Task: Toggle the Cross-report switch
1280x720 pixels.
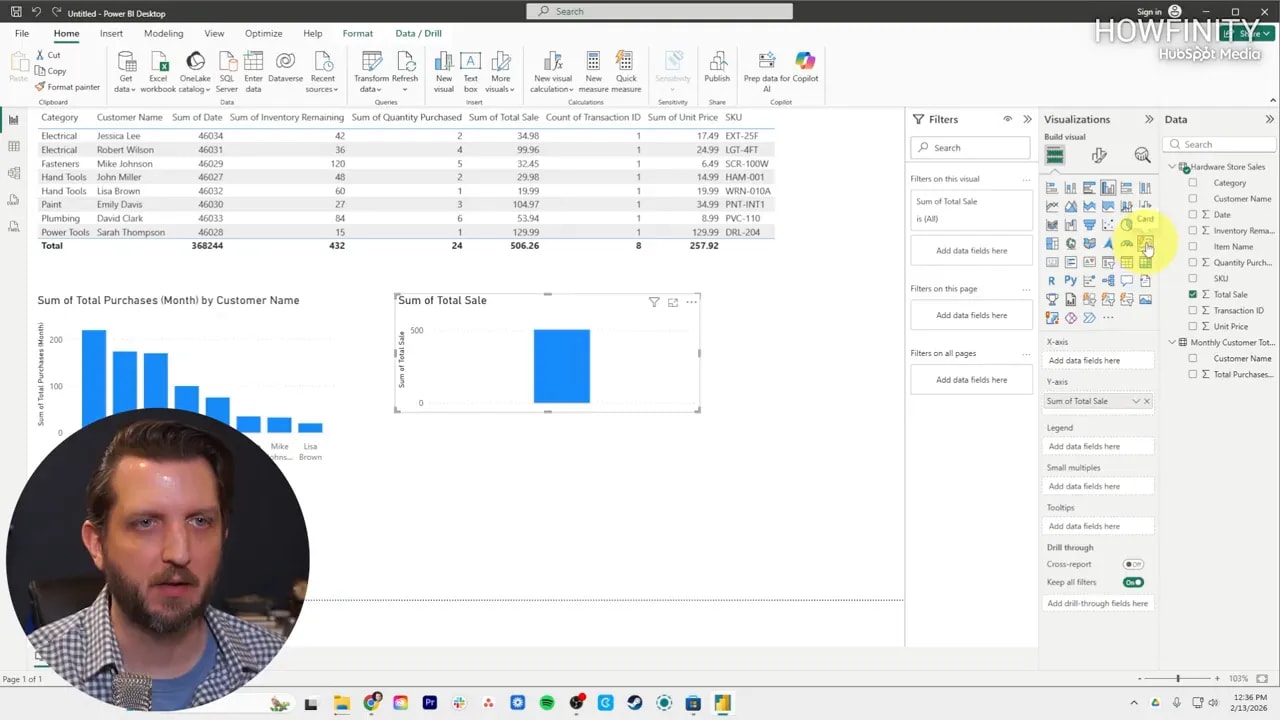Action: (x=1133, y=564)
